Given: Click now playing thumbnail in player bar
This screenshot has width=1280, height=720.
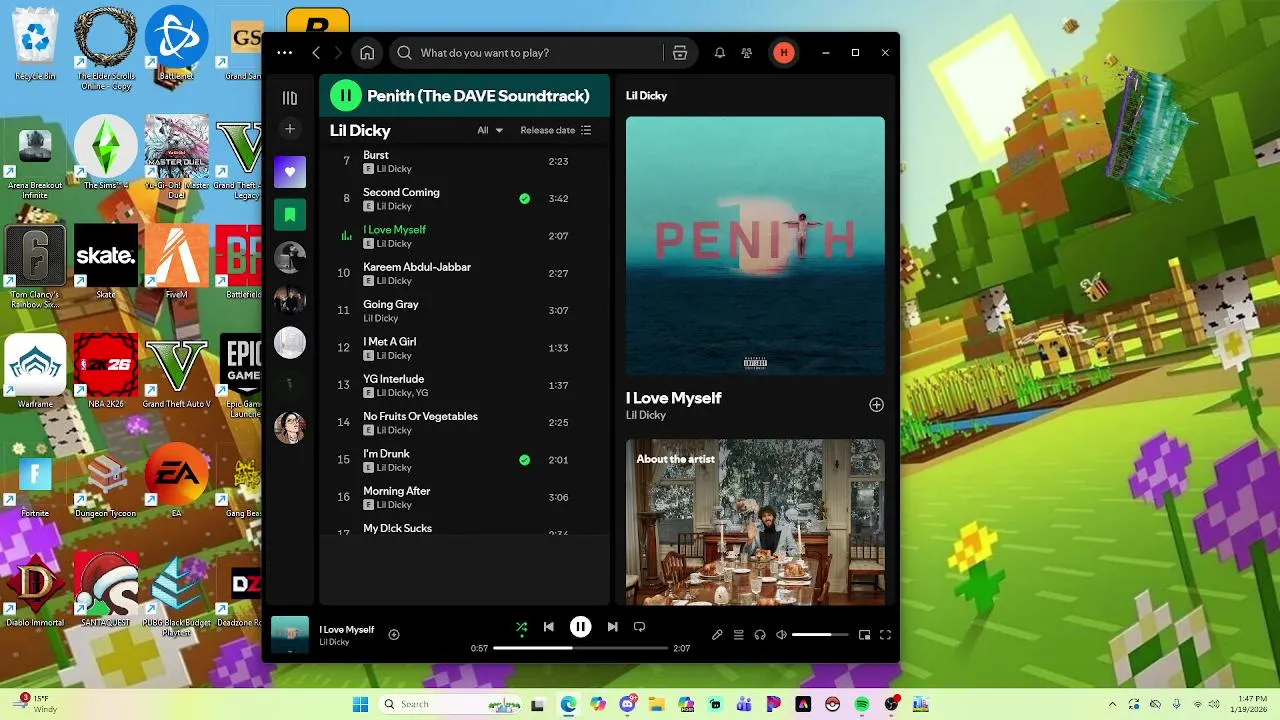Looking at the screenshot, I should pyautogui.click(x=290, y=635).
